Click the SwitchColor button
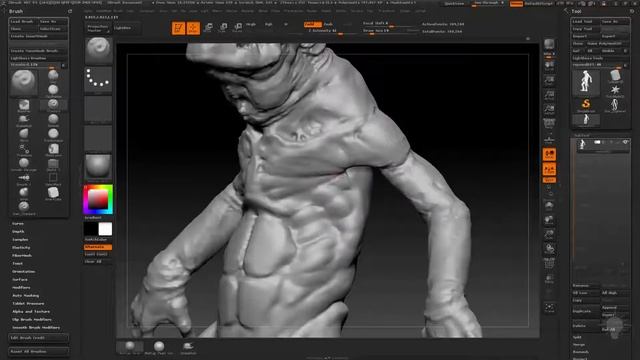The image size is (640, 360). click(98, 240)
